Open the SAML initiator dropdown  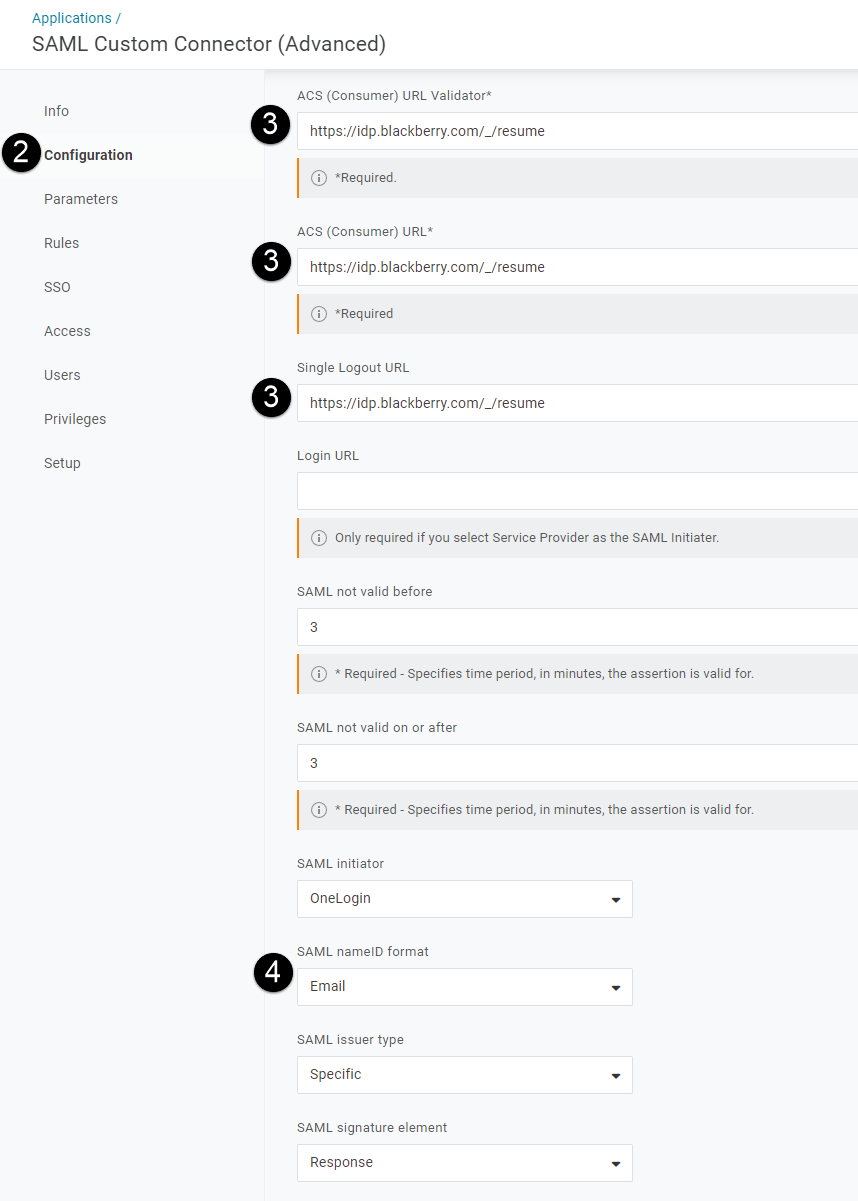click(x=464, y=899)
